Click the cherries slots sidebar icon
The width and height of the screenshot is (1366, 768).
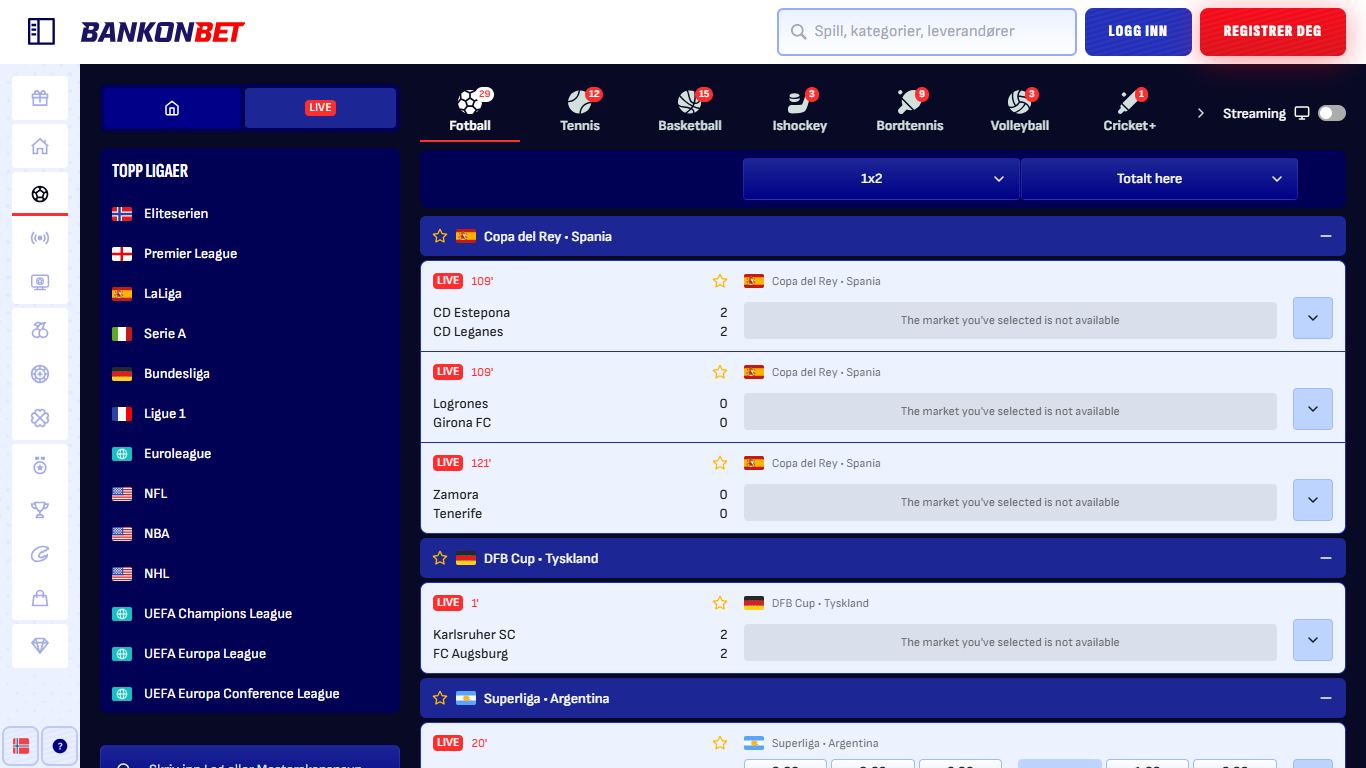pyautogui.click(x=40, y=330)
